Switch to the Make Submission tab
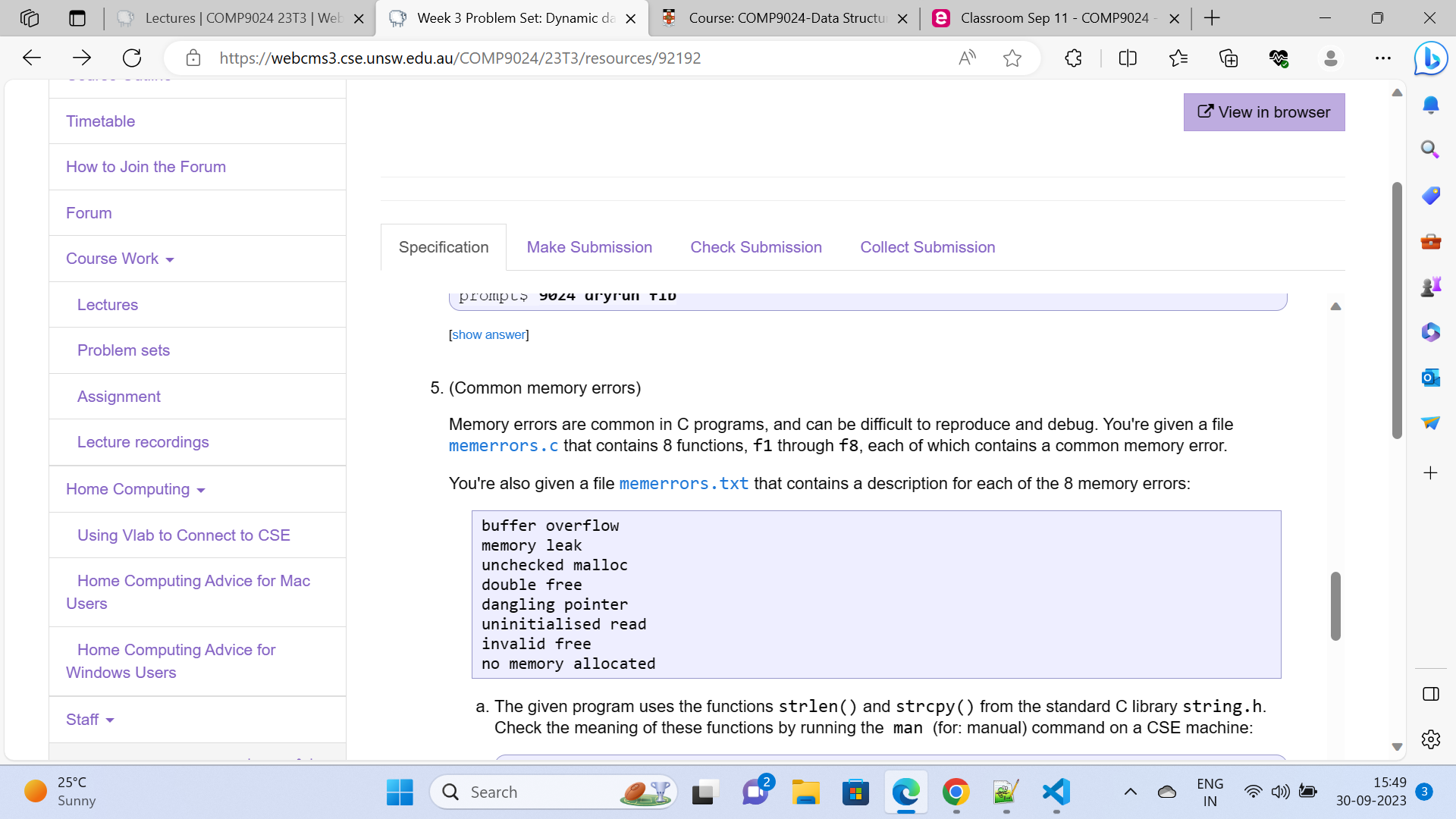The width and height of the screenshot is (1456, 819). click(x=589, y=247)
